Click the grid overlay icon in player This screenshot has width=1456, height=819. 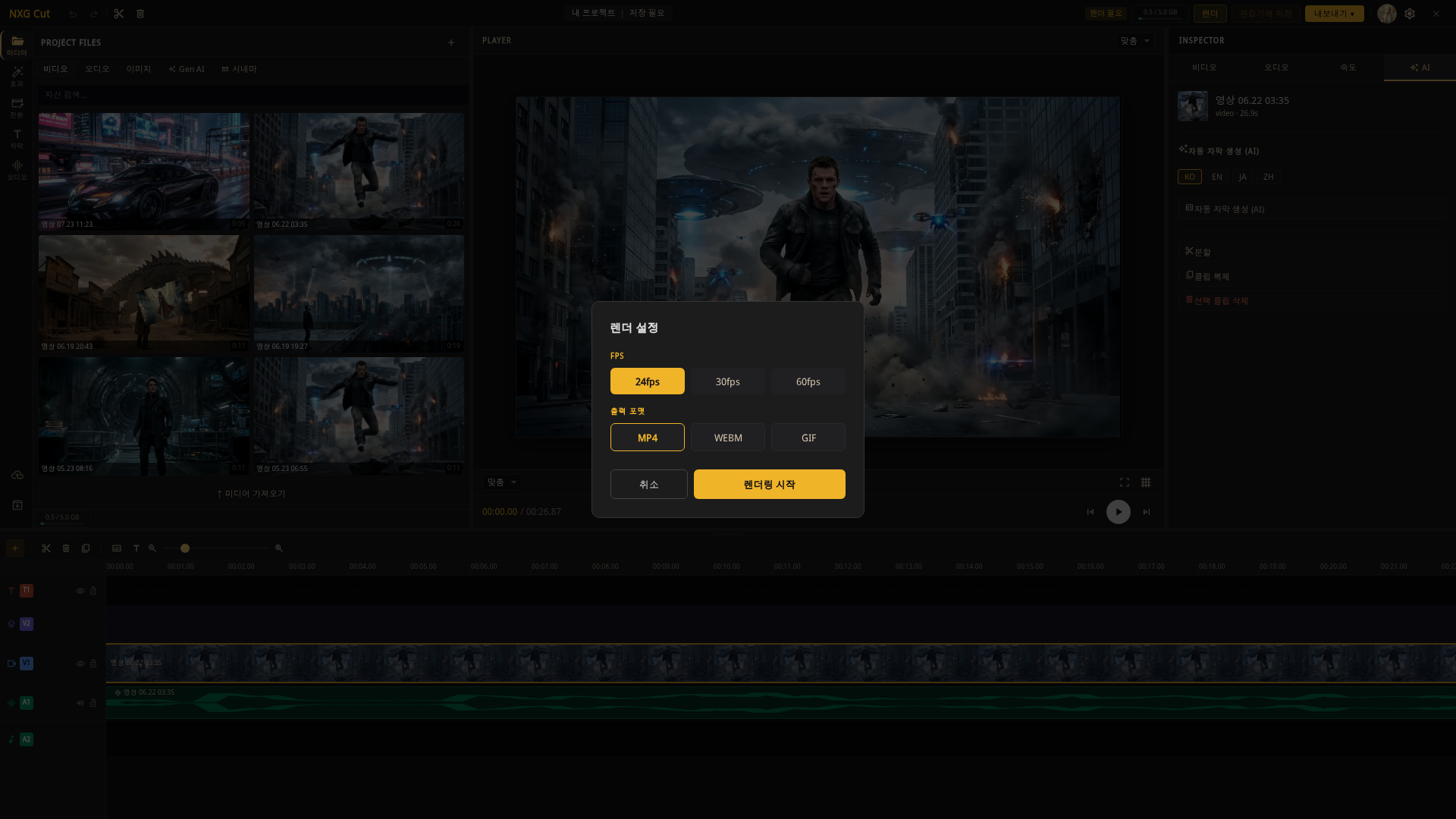point(1146,482)
